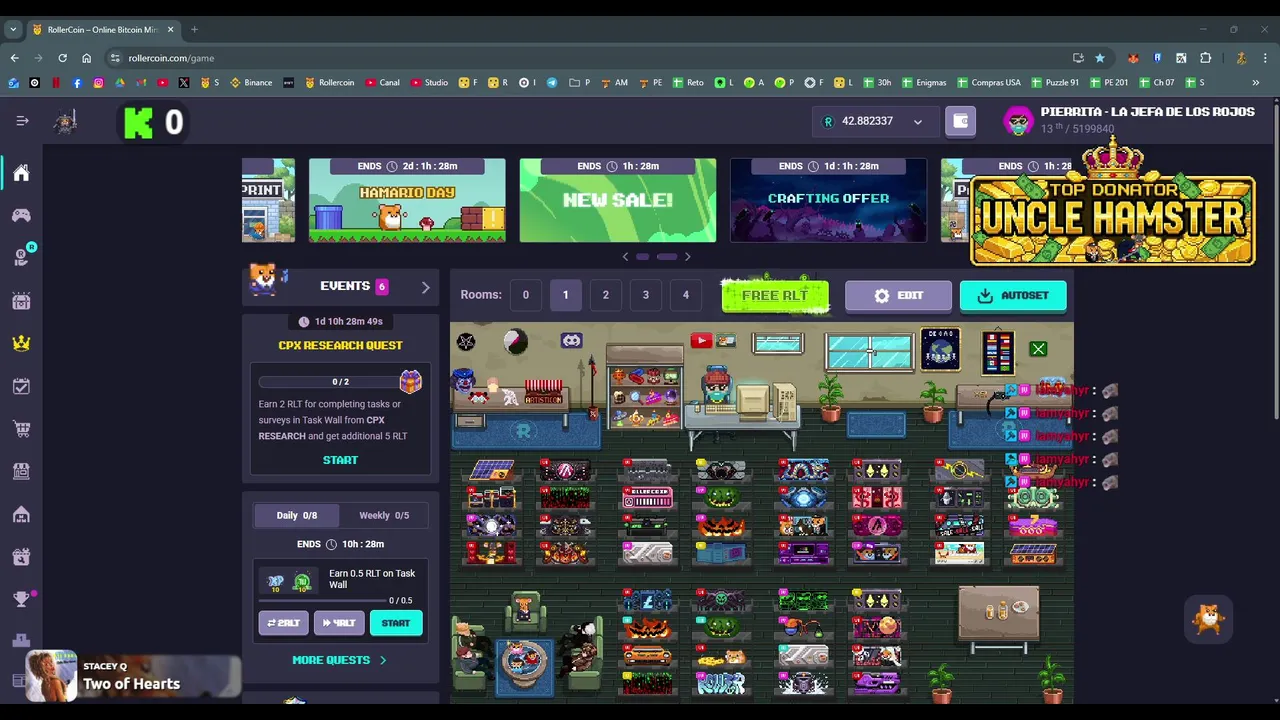Click the Task Wall 0/0.5 progress bar
The width and height of the screenshot is (1280, 720).
click(x=322, y=601)
